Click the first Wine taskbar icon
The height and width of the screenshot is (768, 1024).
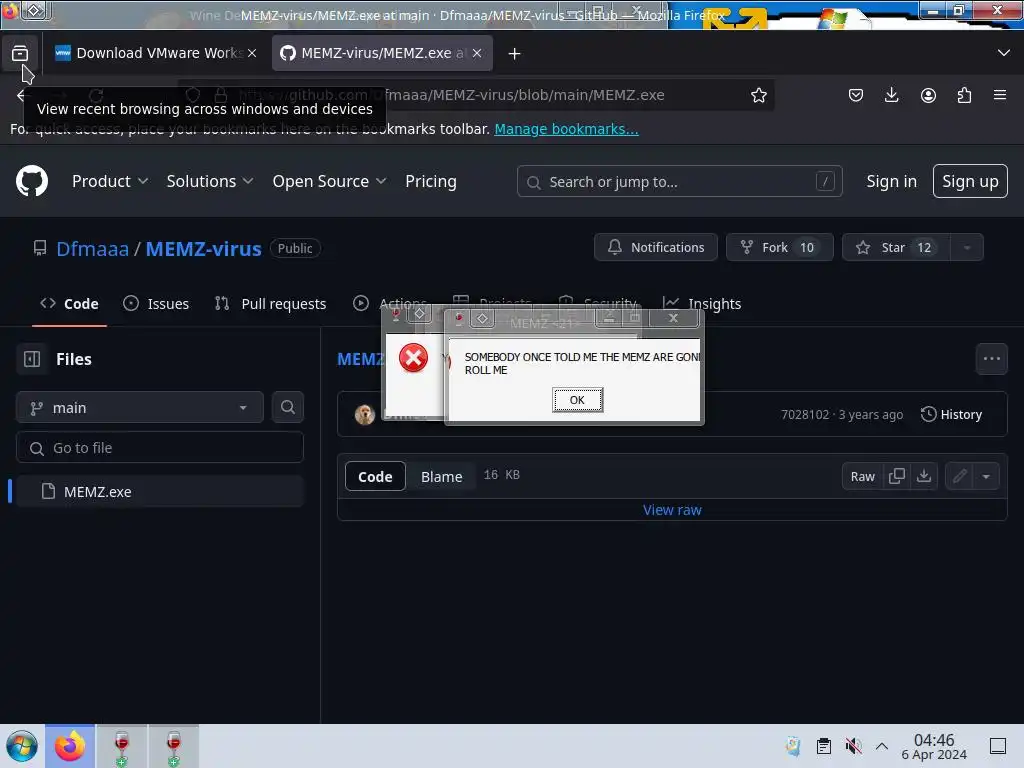(x=121, y=746)
